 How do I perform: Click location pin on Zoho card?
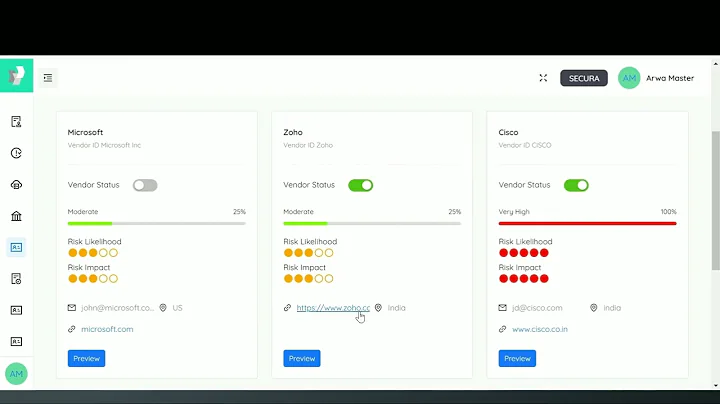(x=378, y=308)
